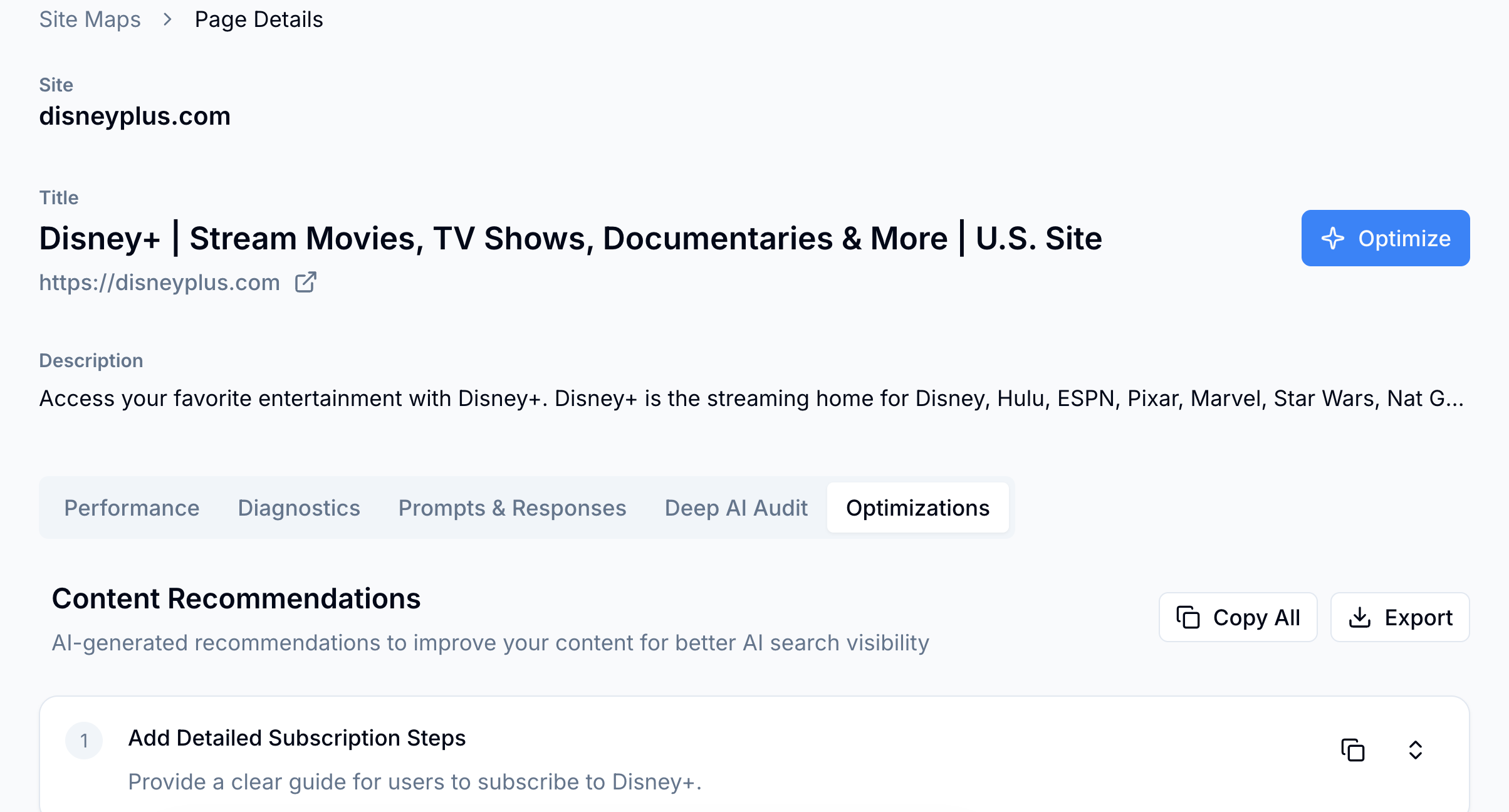1509x812 pixels.
Task: Click the truncated description text
Action: coord(751,398)
